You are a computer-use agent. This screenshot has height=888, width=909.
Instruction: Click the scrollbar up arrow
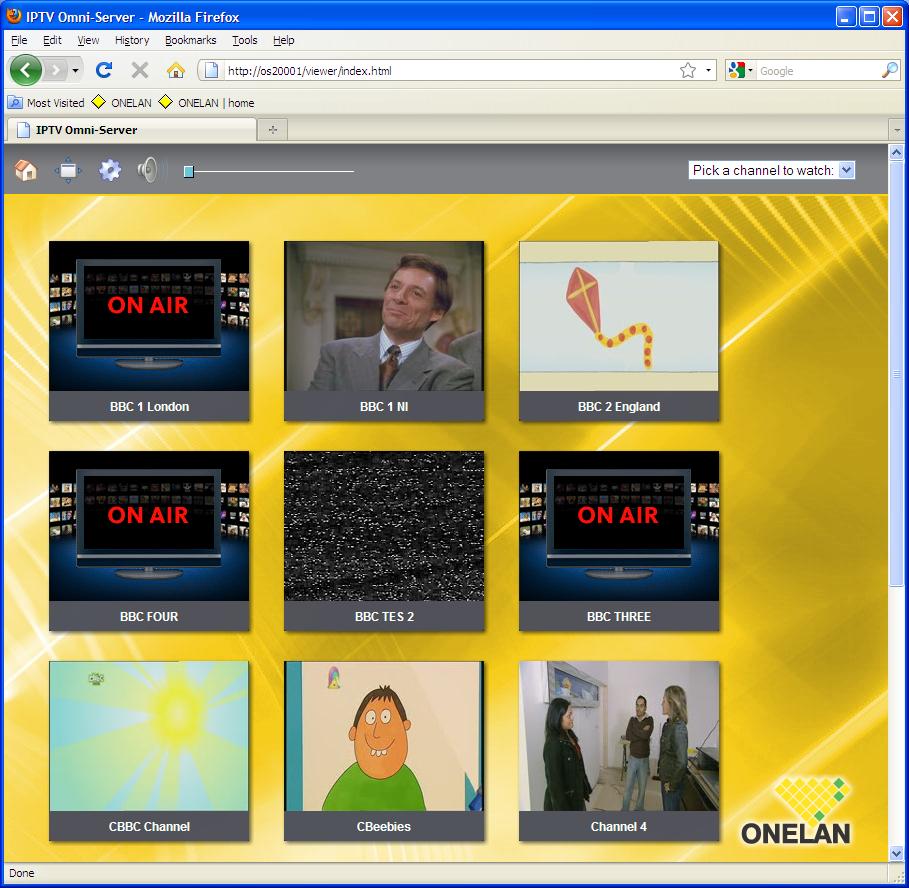pyautogui.click(x=896, y=153)
